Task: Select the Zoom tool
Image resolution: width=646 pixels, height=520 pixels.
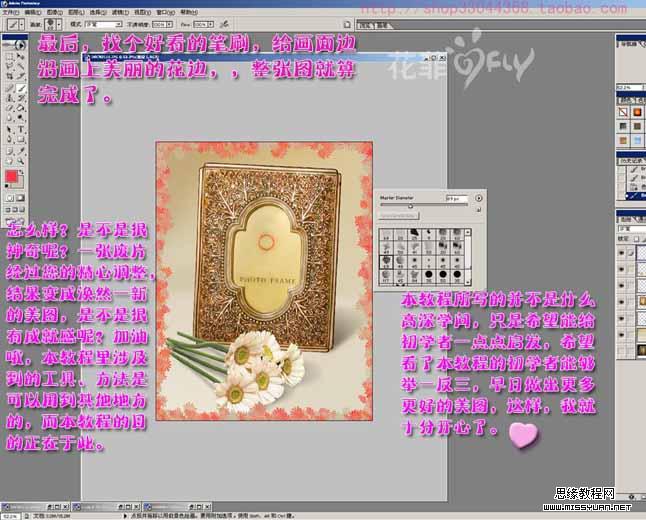Action: [21, 161]
